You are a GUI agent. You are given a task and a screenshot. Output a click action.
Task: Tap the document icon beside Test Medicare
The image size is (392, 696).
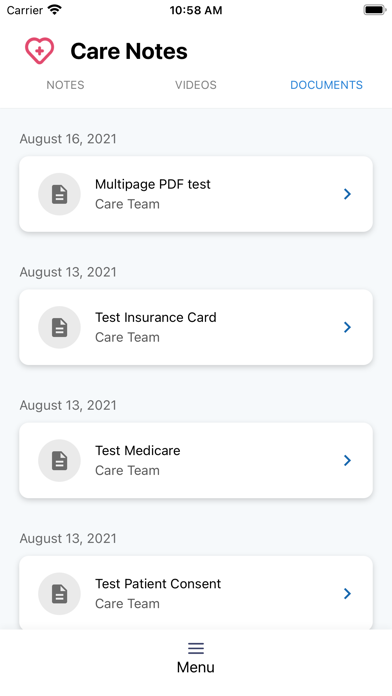pos(59,460)
